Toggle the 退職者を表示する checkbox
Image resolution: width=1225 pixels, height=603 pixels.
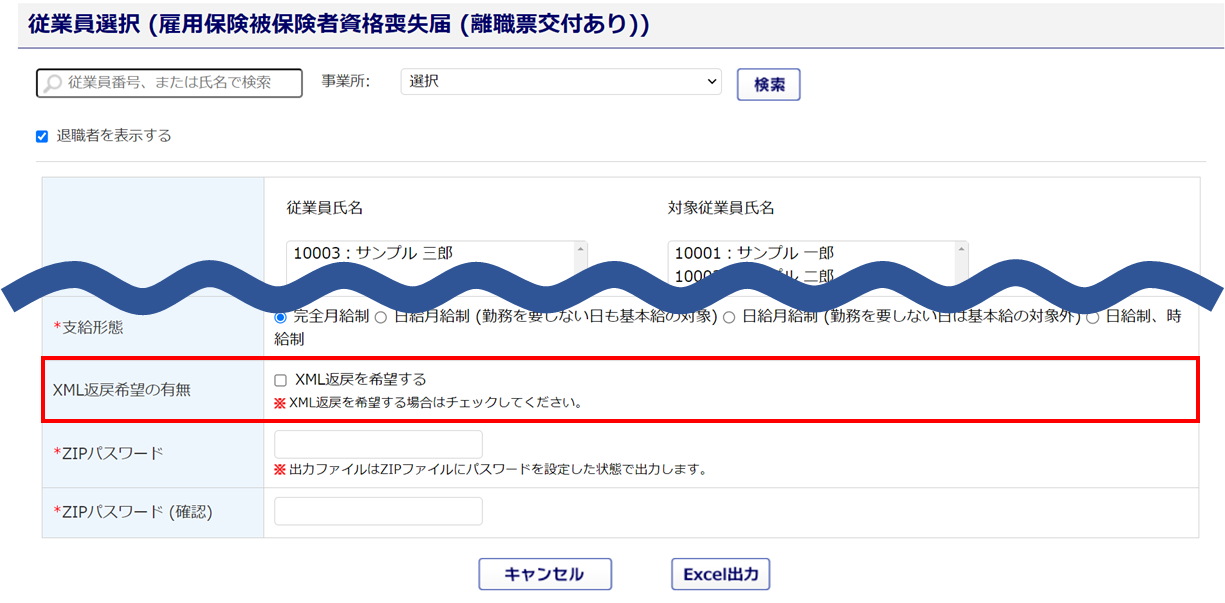[x=42, y=136]
